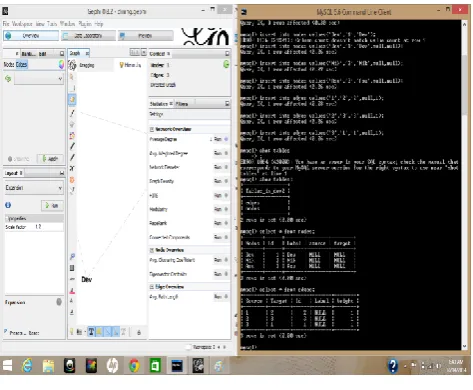Switch to the Preview tab

pyautogui.click(x=145, y=36)
